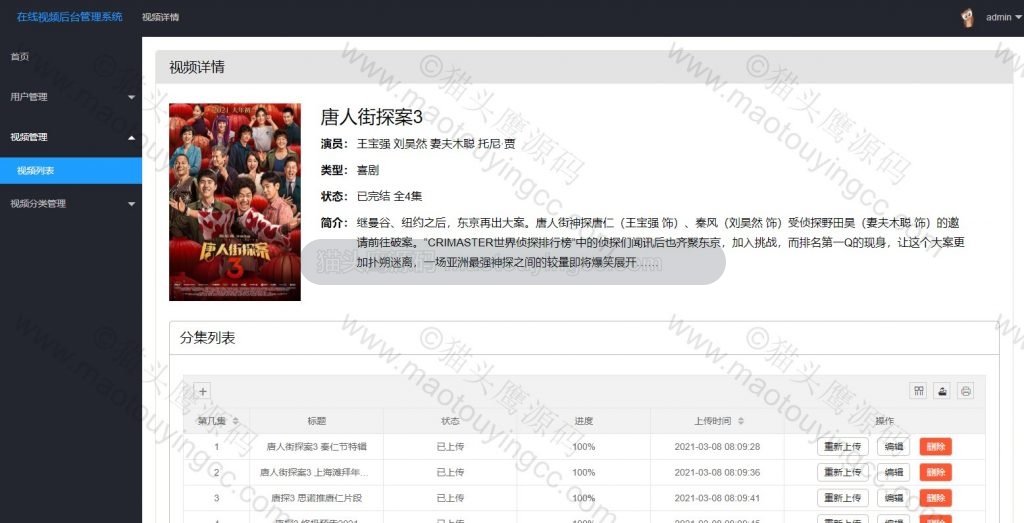Click the 分集列表 section heading

coord(207,338)
